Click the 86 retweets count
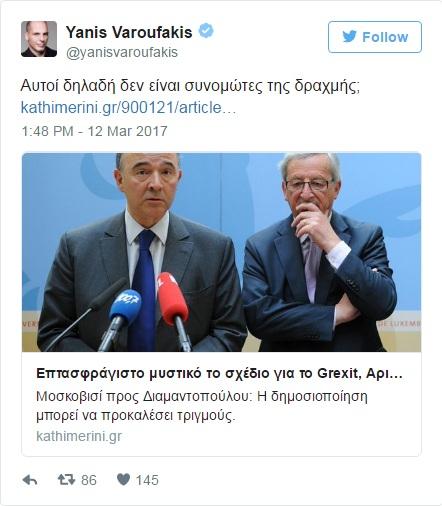The height and width of the screenshot is (506, 442). [x=89, y=480]
